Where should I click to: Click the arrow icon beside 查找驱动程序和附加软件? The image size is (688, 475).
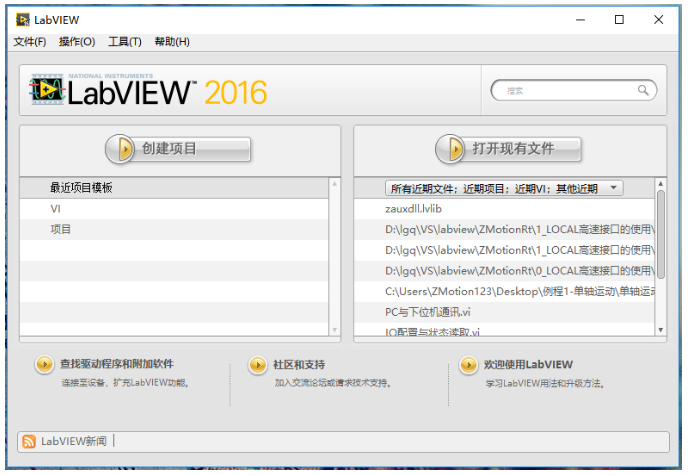(x=44, y=364)
